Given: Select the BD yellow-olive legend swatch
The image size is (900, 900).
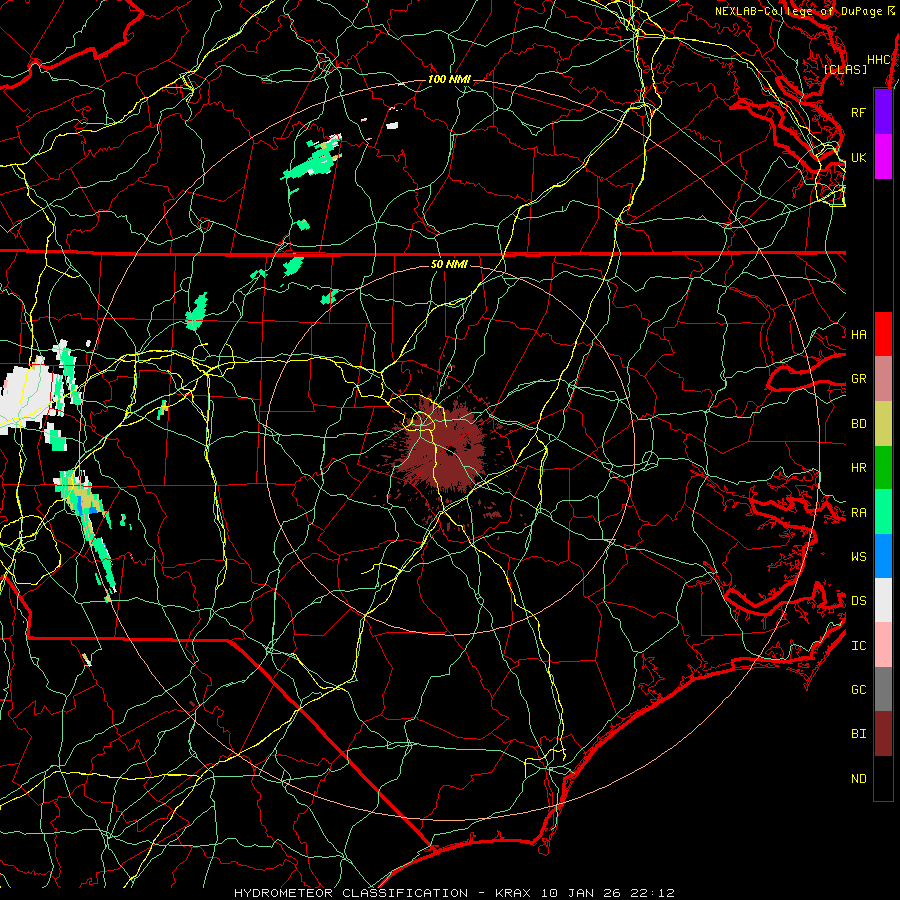Looking at the screenshot, I should click(x=883, y=424).
